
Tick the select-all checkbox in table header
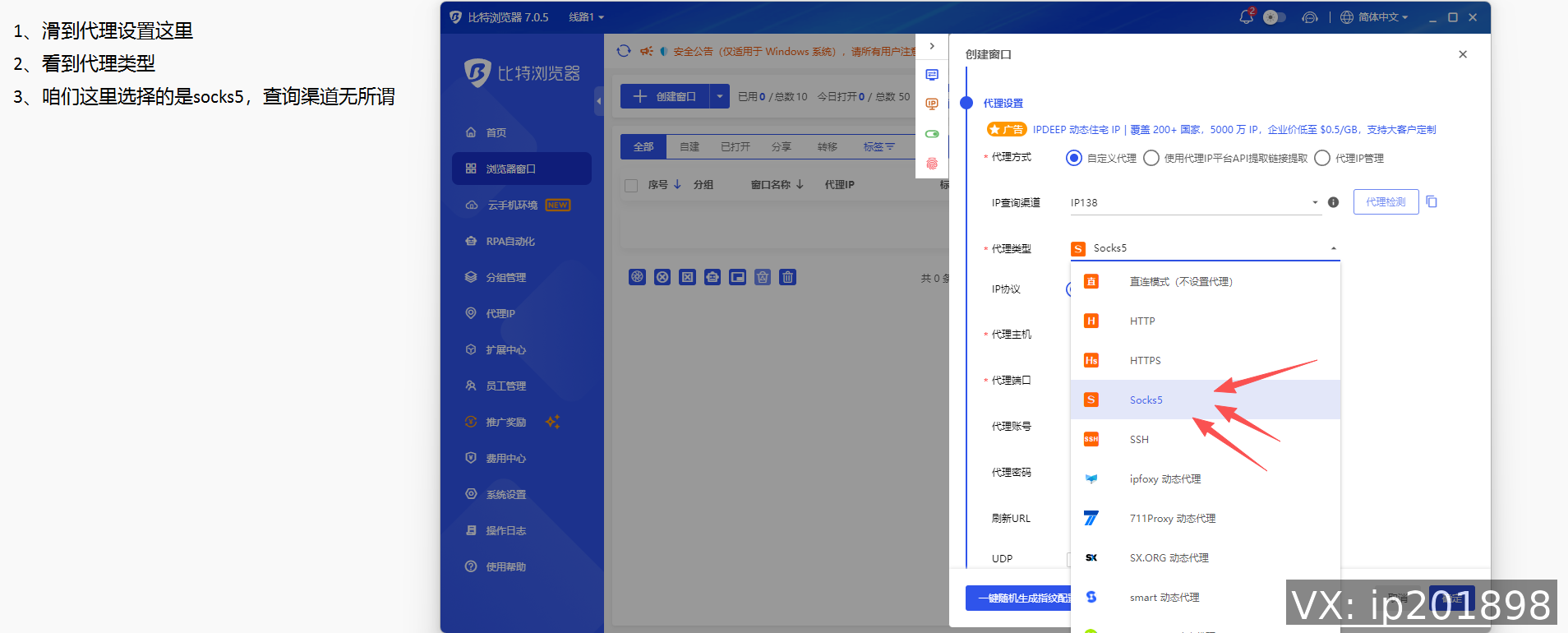[x=631, y=186]
